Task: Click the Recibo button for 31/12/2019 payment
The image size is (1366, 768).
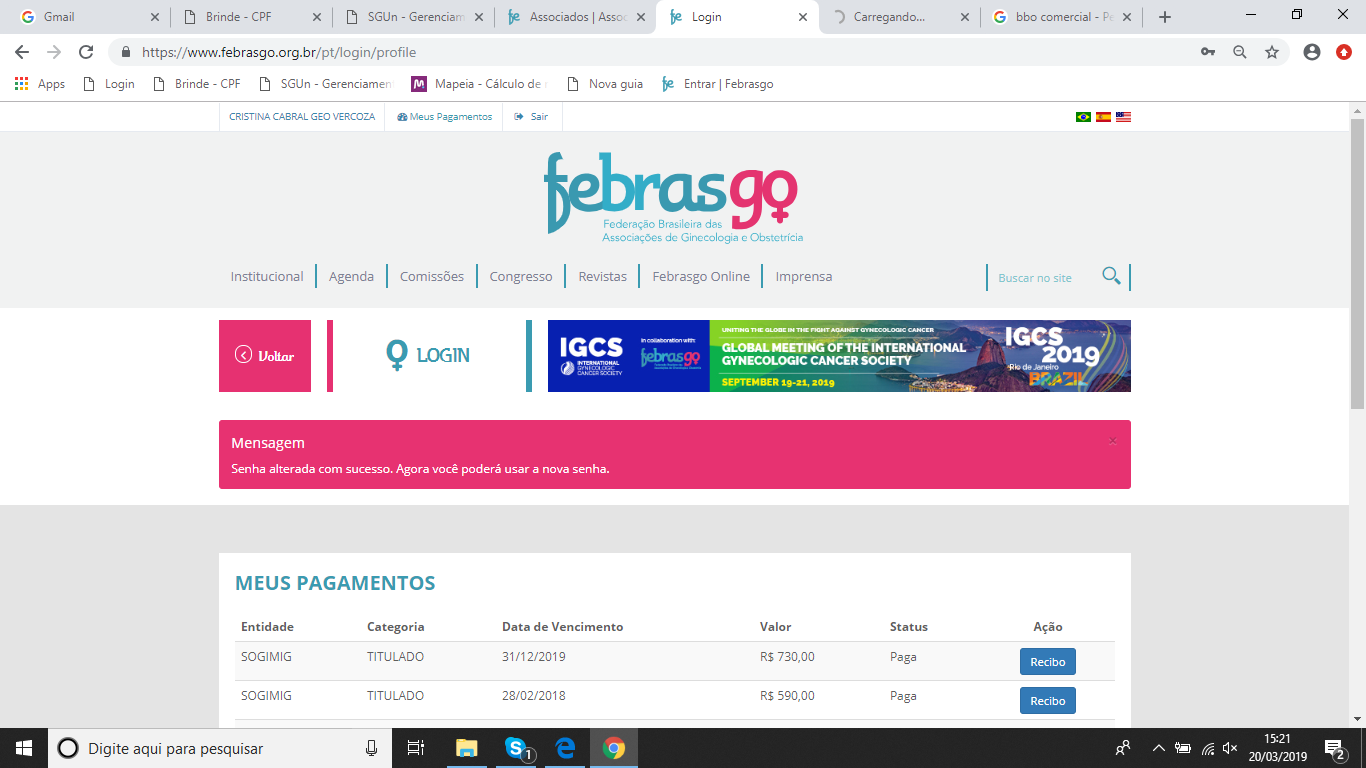Action: pyautogui.click(x=1047, y=662)
